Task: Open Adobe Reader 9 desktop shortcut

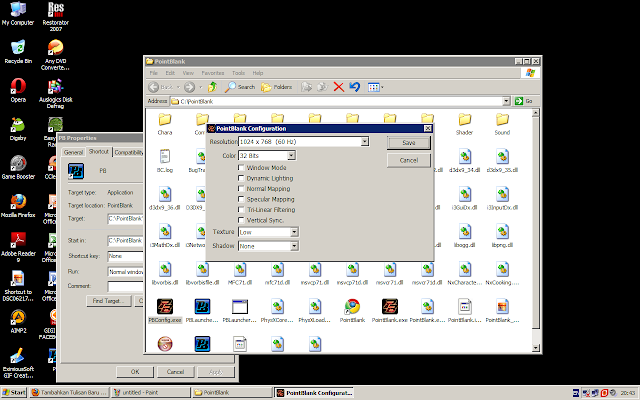Action: click(18, 247)
